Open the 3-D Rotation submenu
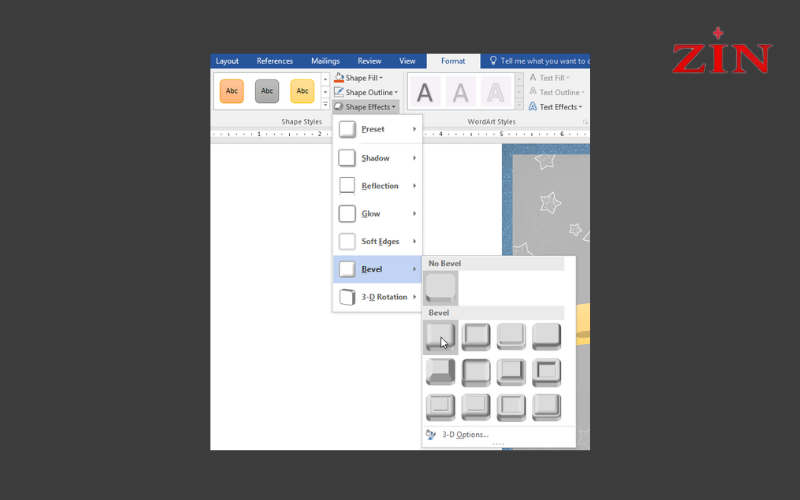The height and width of the screenshot is (500, 800). pyautogui.click(x=378, y=297)
